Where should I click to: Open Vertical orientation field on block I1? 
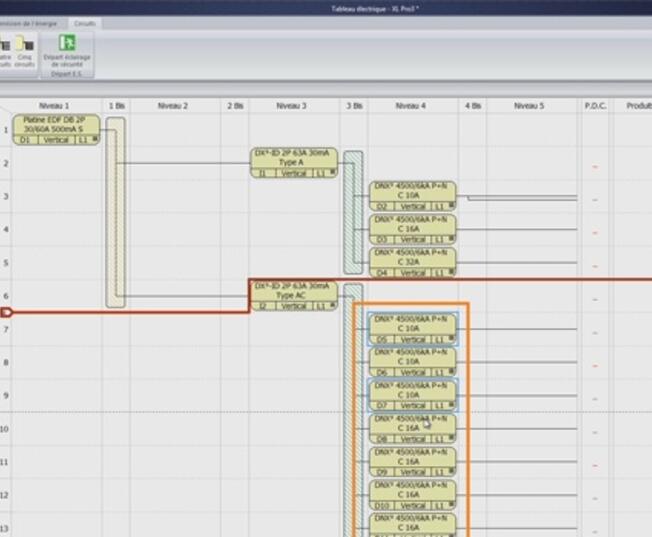(294, 173)
